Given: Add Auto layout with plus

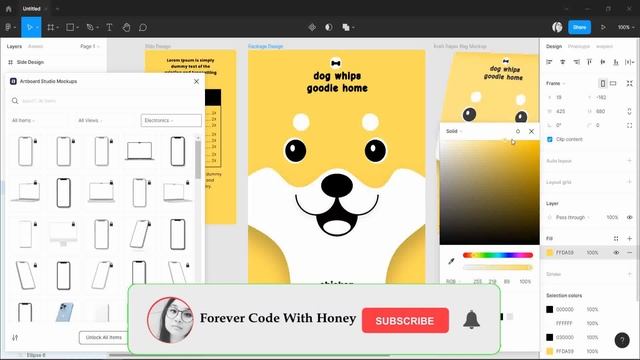Looking at the screenshot, I should (x=630, y=161).
